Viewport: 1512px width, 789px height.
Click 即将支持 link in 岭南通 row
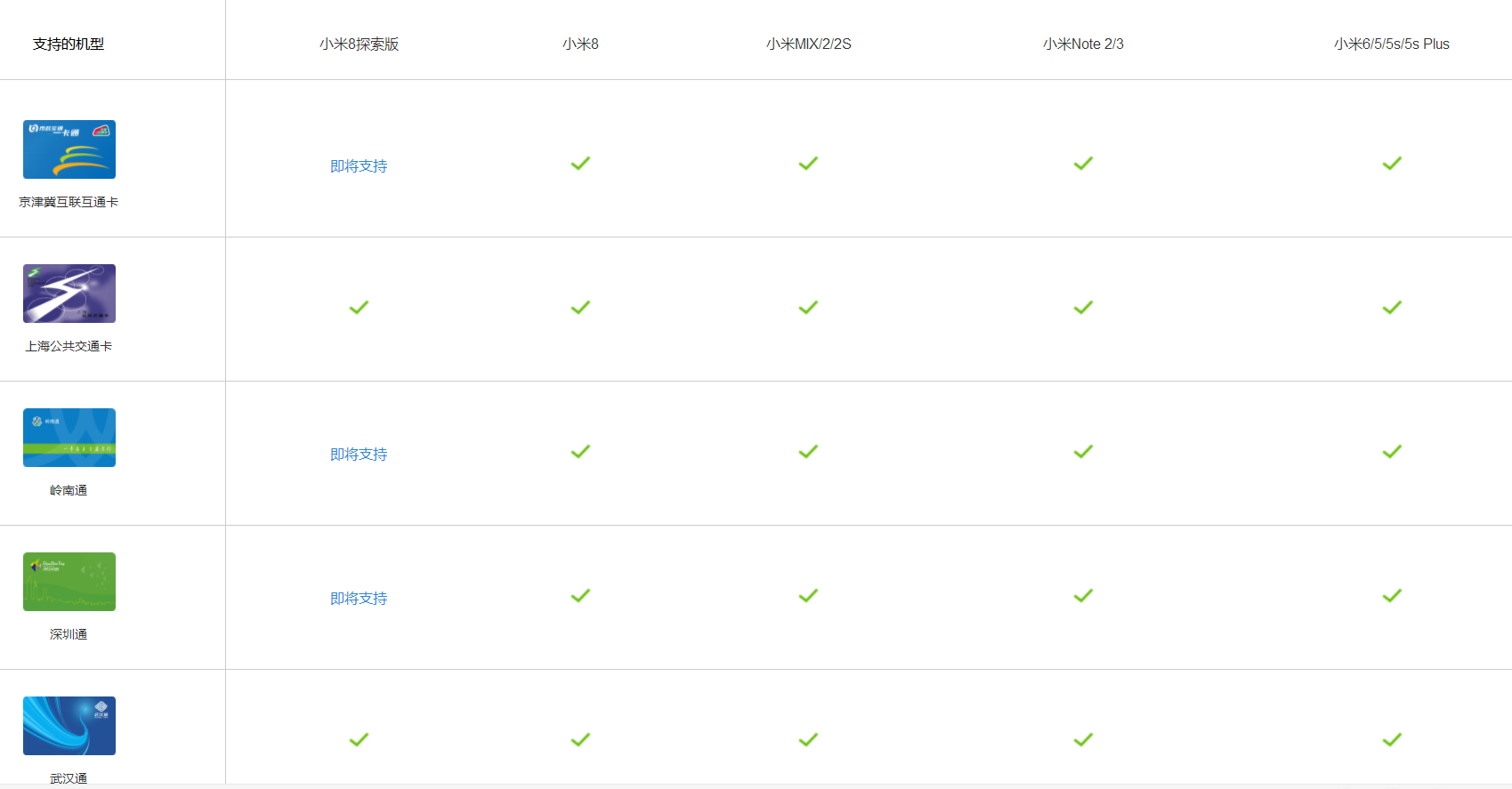(x=359, y=455)
